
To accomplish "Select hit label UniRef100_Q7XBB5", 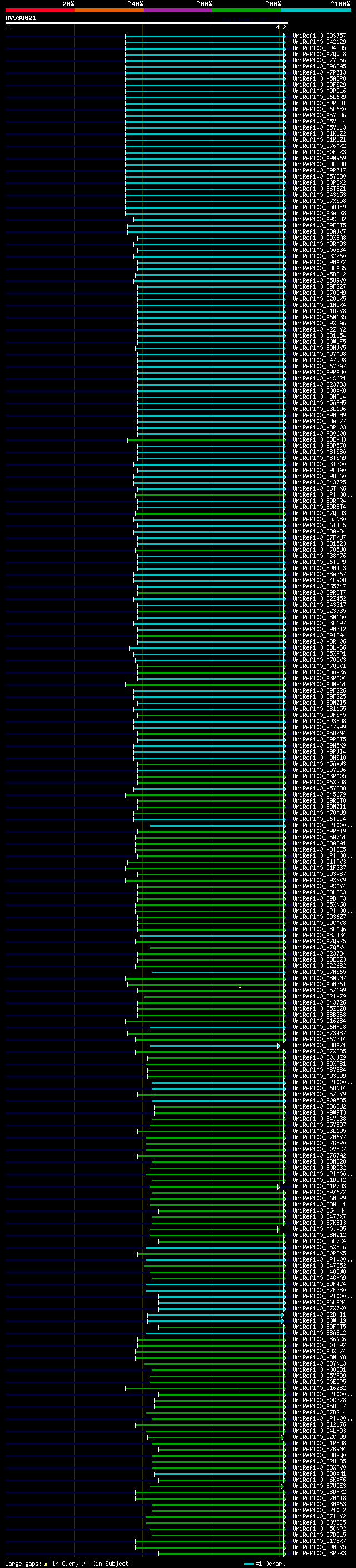I will tap(319, 1052).
